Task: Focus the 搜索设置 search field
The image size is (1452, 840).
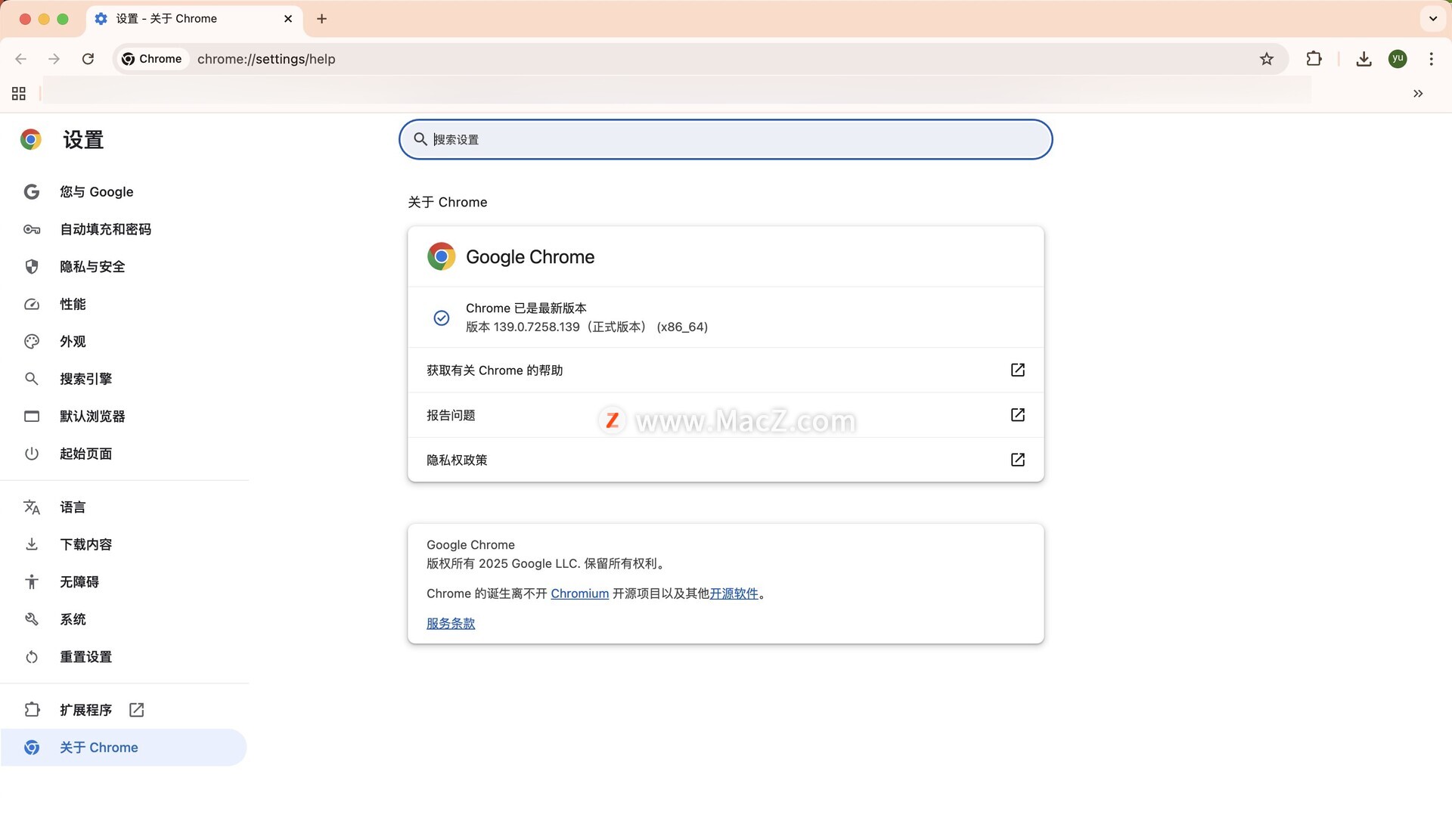Action: [726, 139]
